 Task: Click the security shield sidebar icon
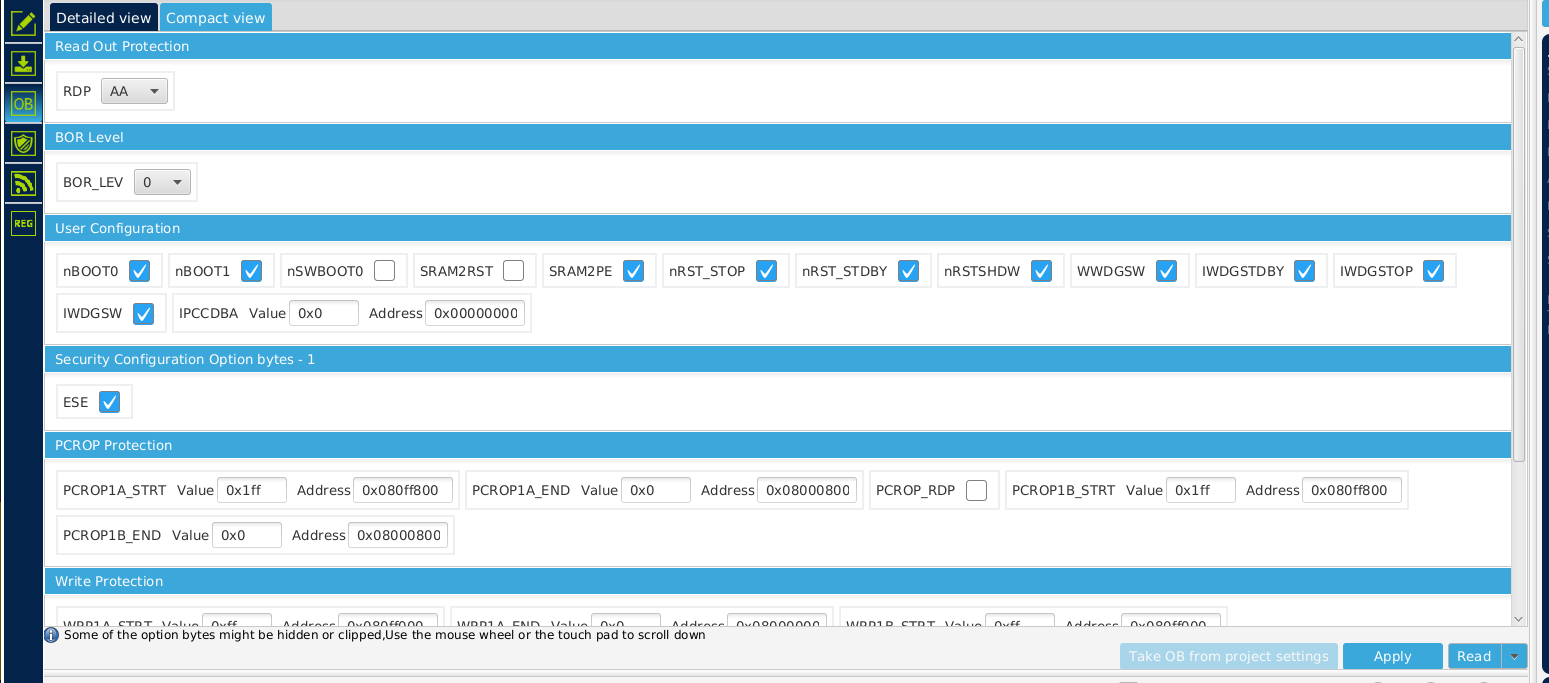(22, 142)
